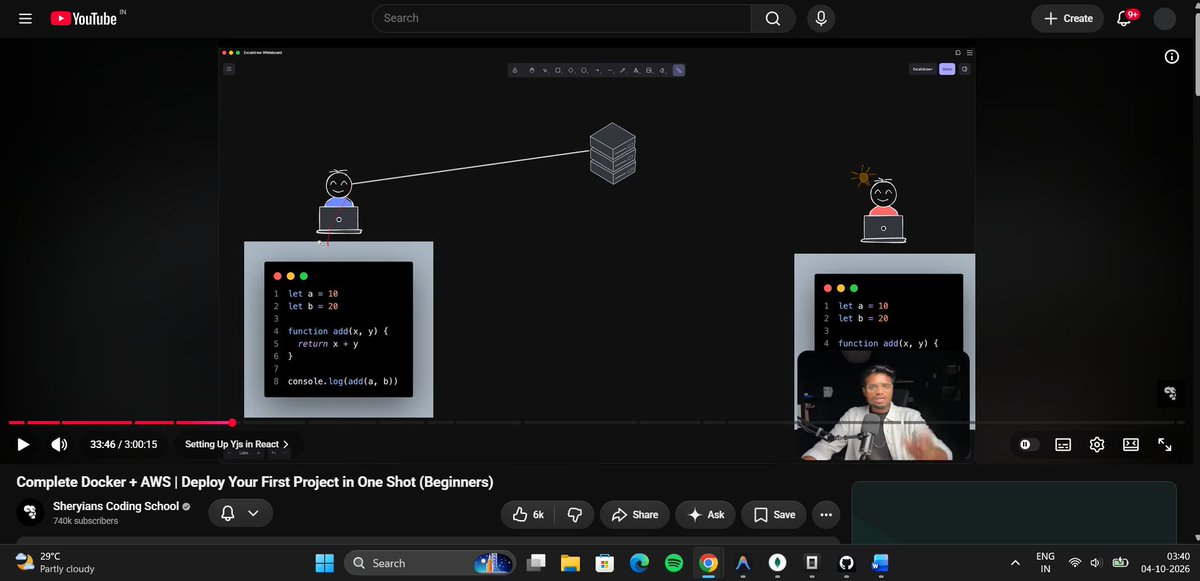The height and width of the screenshot is (581, 1200).
Task: Open the YouTube guide hamburger menu
Action: (x=25, y=18)
